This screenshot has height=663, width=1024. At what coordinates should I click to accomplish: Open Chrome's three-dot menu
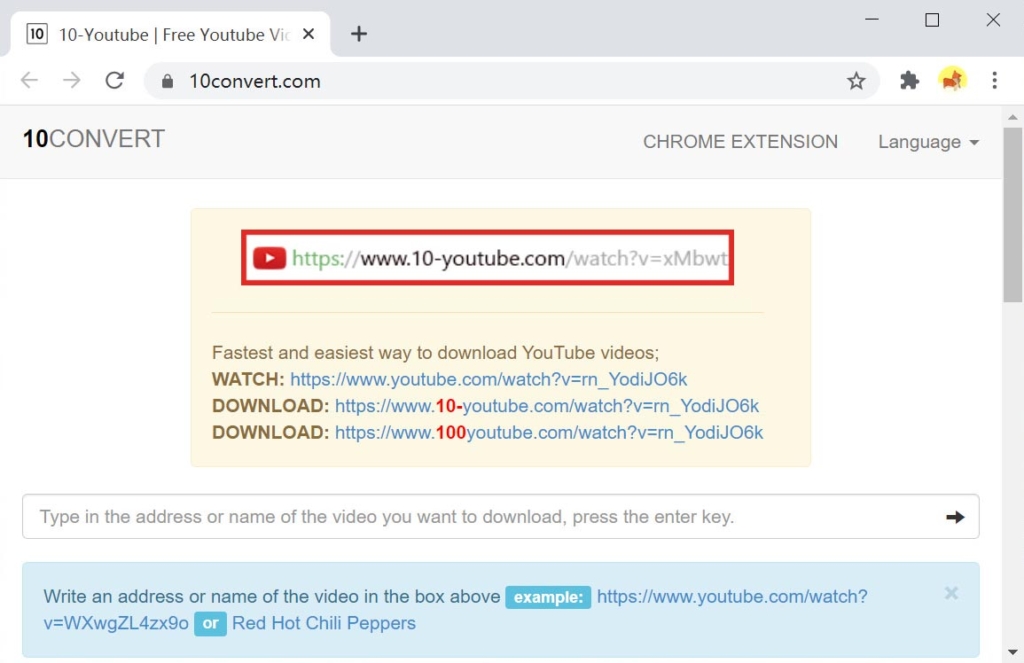(995, 80)
